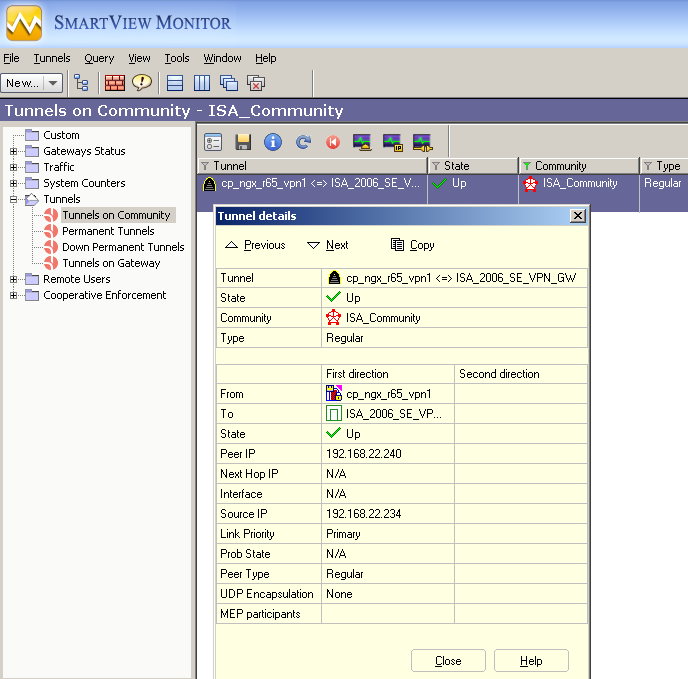Click the State column header filter
The image size is (688, 679).
tap(436, 166)
